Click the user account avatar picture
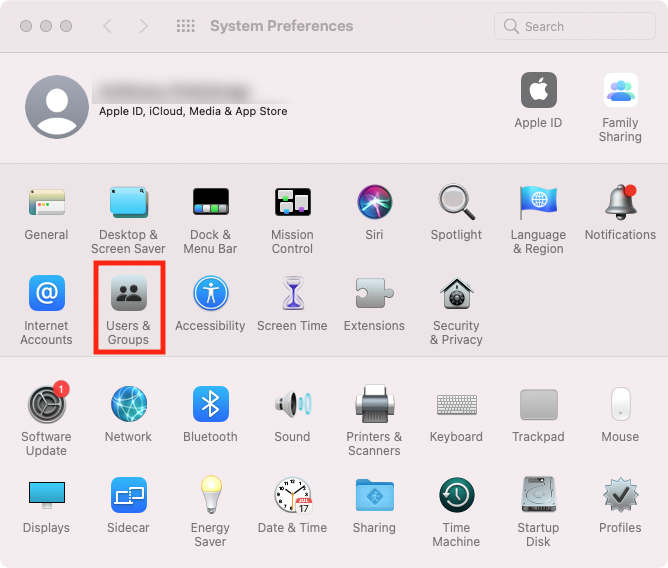Viewport: 668px width, 568px height. [x=57, y=107]
